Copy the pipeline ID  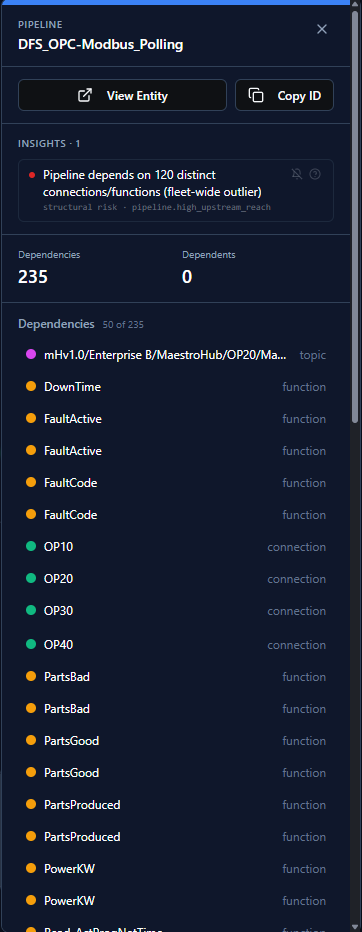pyautogui.click(x=284, y=95)
